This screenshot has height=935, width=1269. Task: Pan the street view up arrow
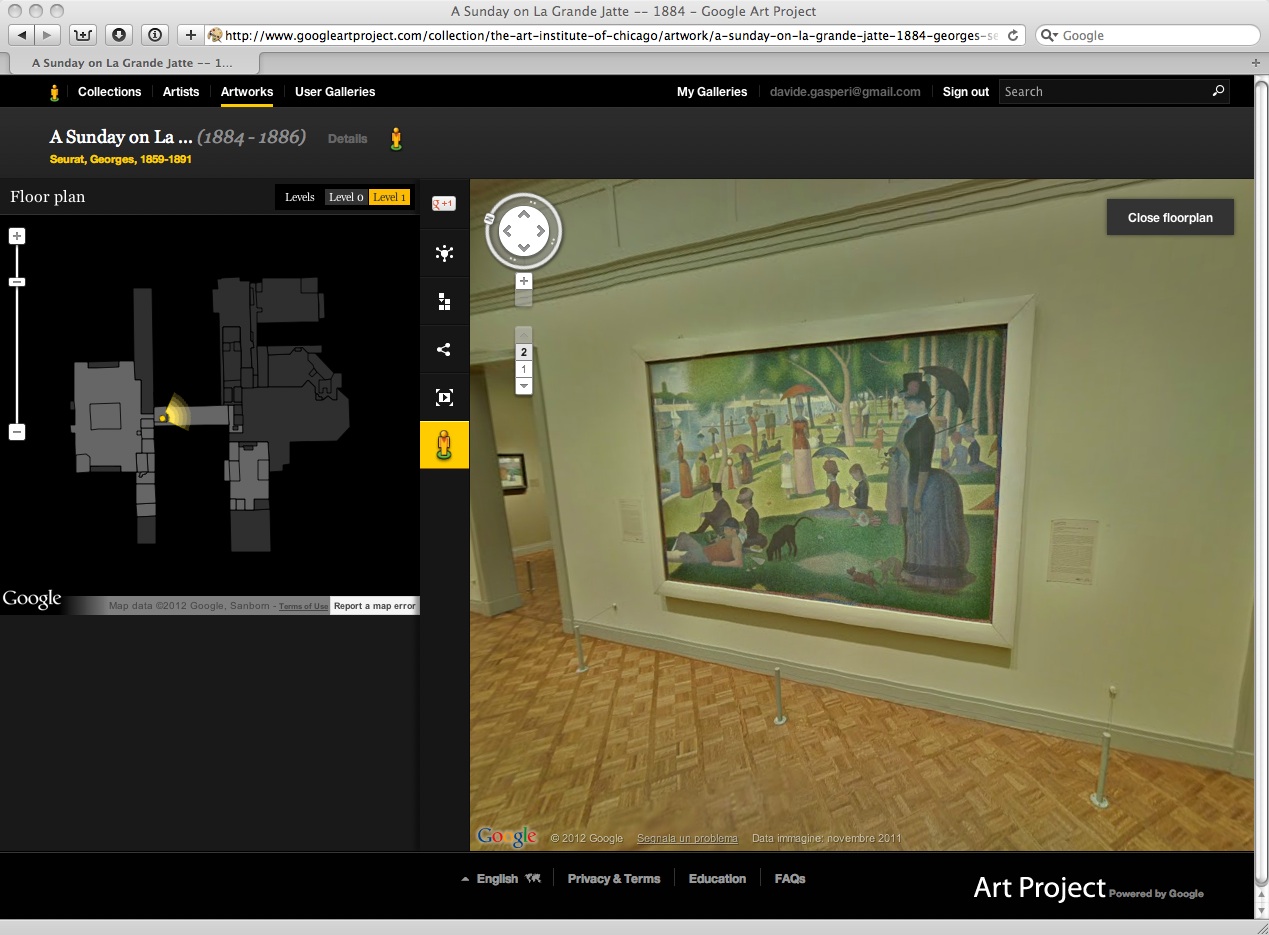(x=523, y=215)
